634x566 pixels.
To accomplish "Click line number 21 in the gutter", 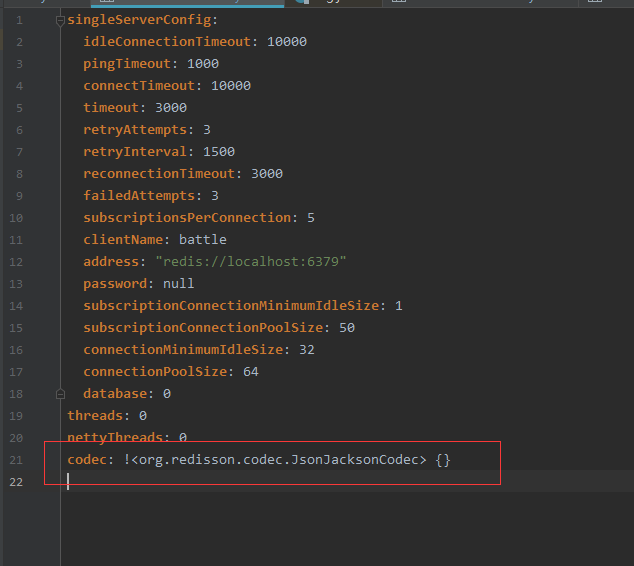I will pyautogui.click(x=16, y=460).
